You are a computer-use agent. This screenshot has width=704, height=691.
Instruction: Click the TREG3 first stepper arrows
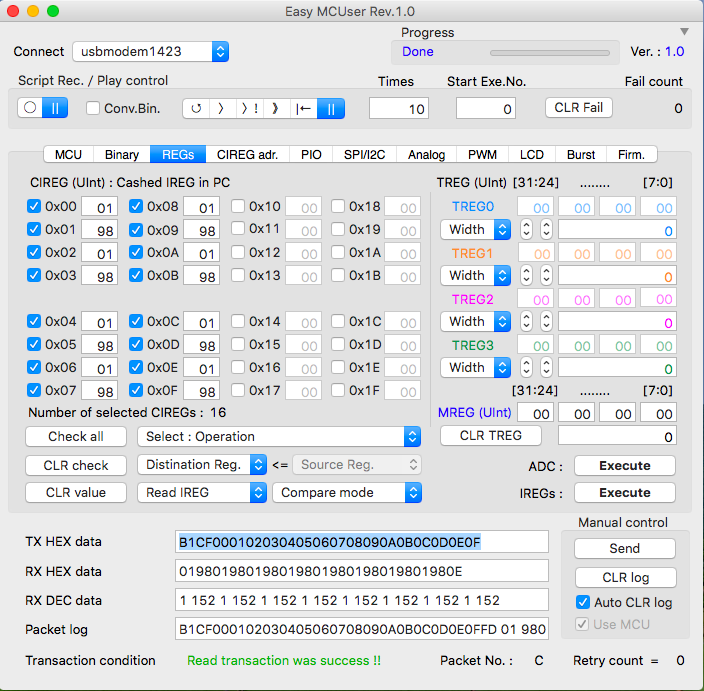coord(526,367)
